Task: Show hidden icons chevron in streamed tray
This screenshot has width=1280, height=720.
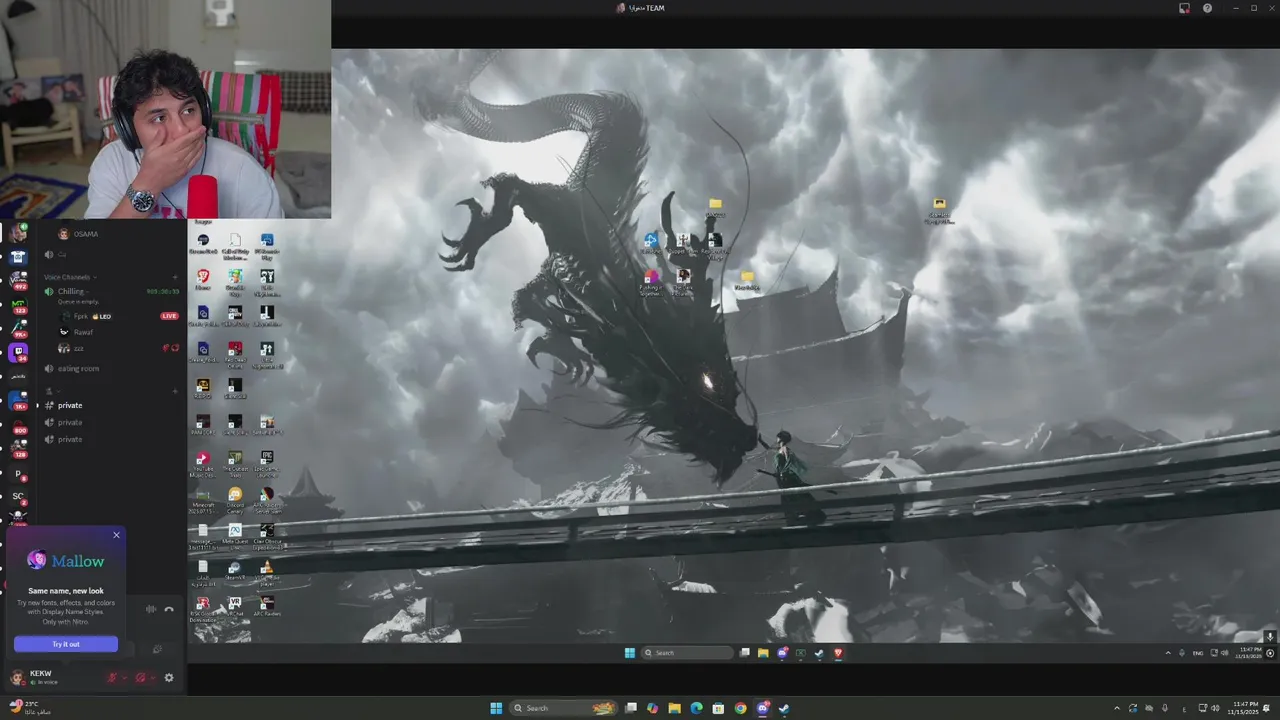Action: coord(1168,653)
